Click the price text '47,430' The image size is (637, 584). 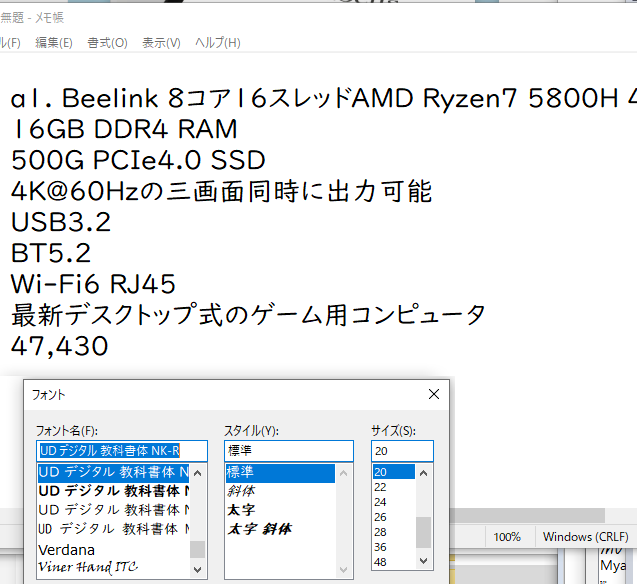(60, 346)
